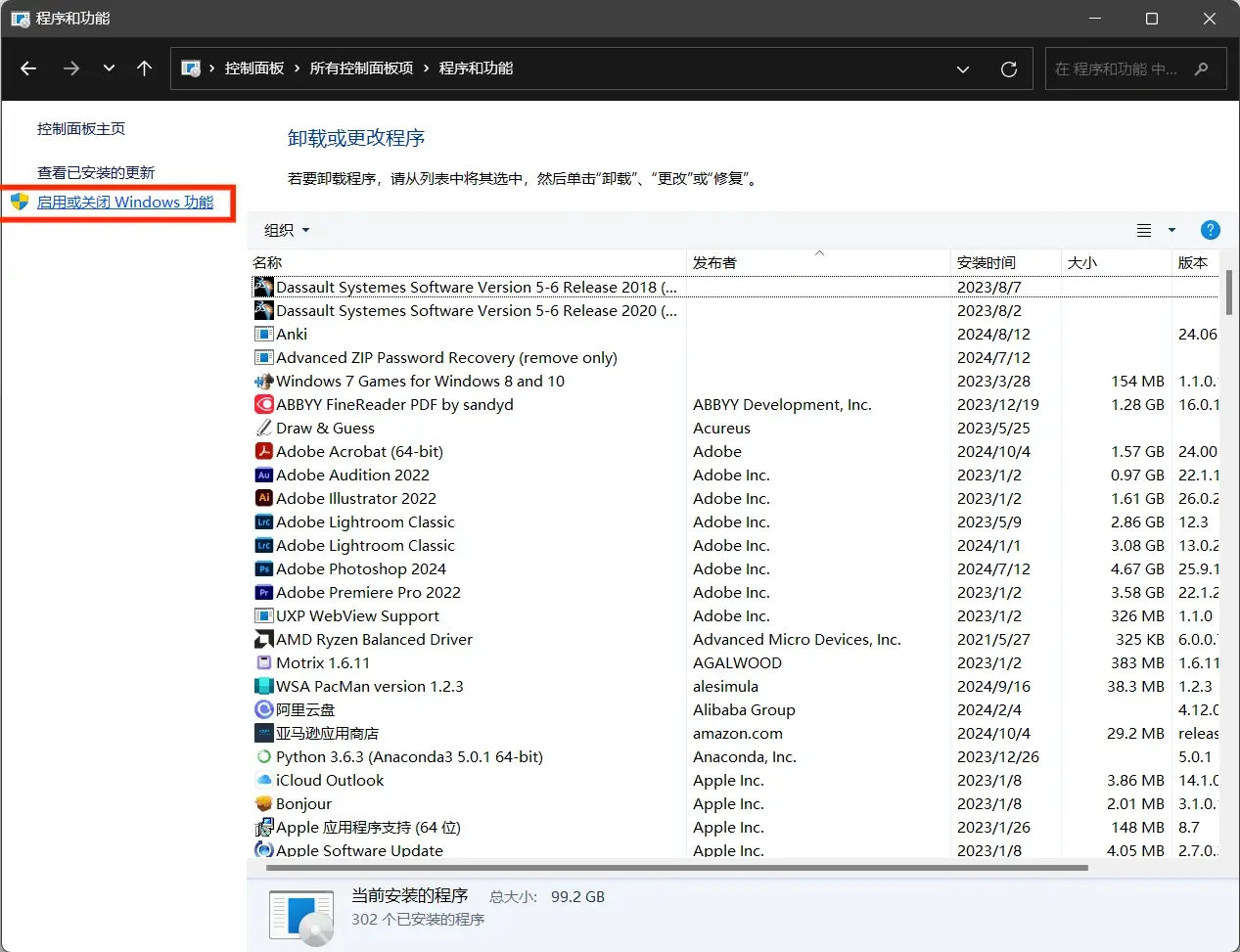1240x952 pixels.
Task: Select Apple 应用程序支持 (64 位) row
Action: coord(735,827)
